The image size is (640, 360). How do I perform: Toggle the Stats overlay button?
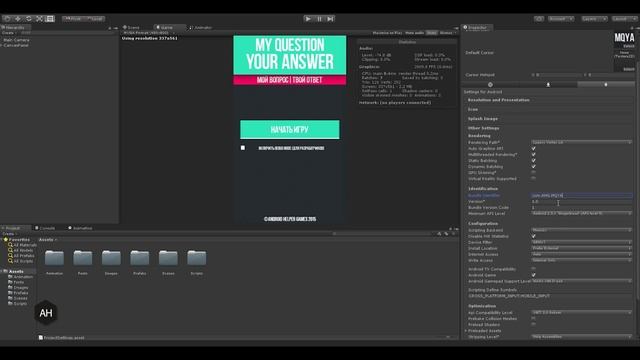[431, 33]
